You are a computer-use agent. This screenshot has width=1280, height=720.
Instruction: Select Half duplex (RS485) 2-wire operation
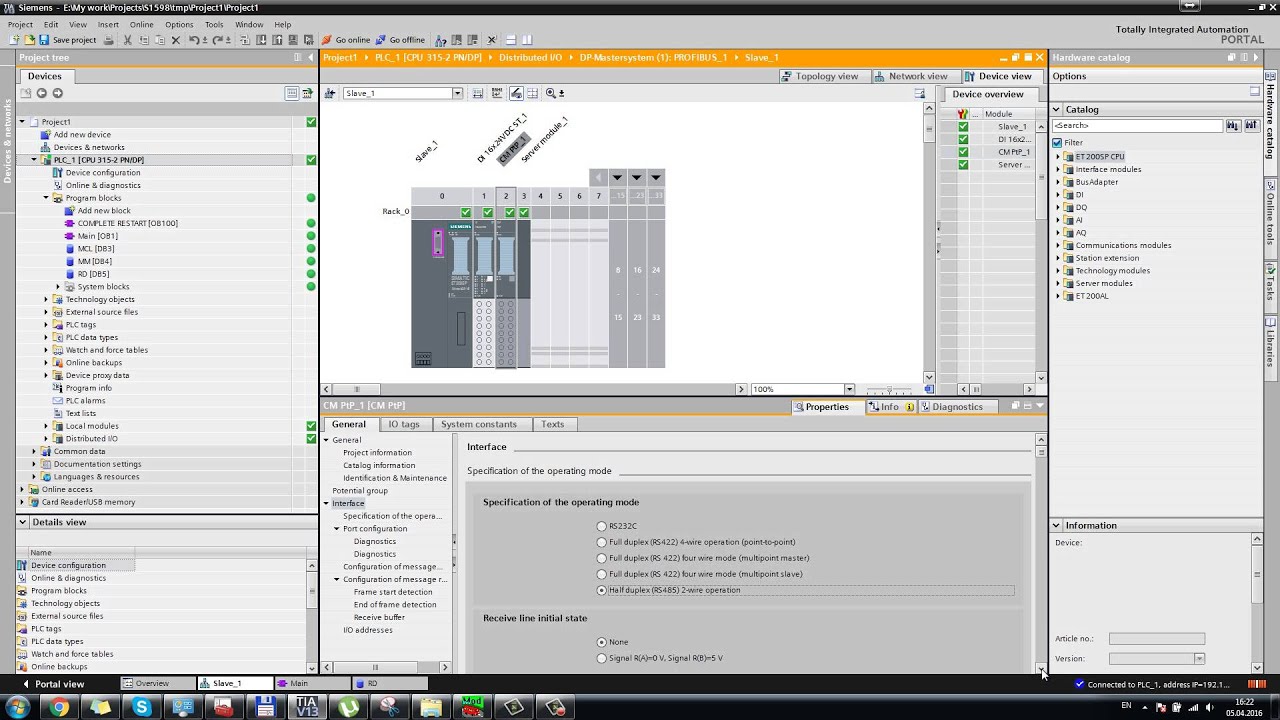click(601, 590)
